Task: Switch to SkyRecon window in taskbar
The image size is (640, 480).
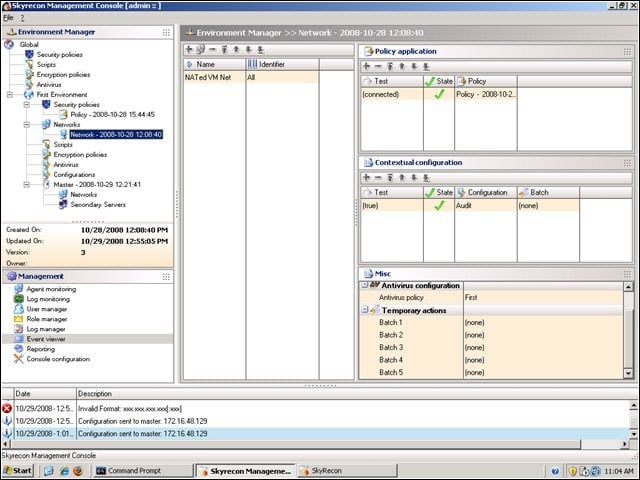Action: [347, 471]
